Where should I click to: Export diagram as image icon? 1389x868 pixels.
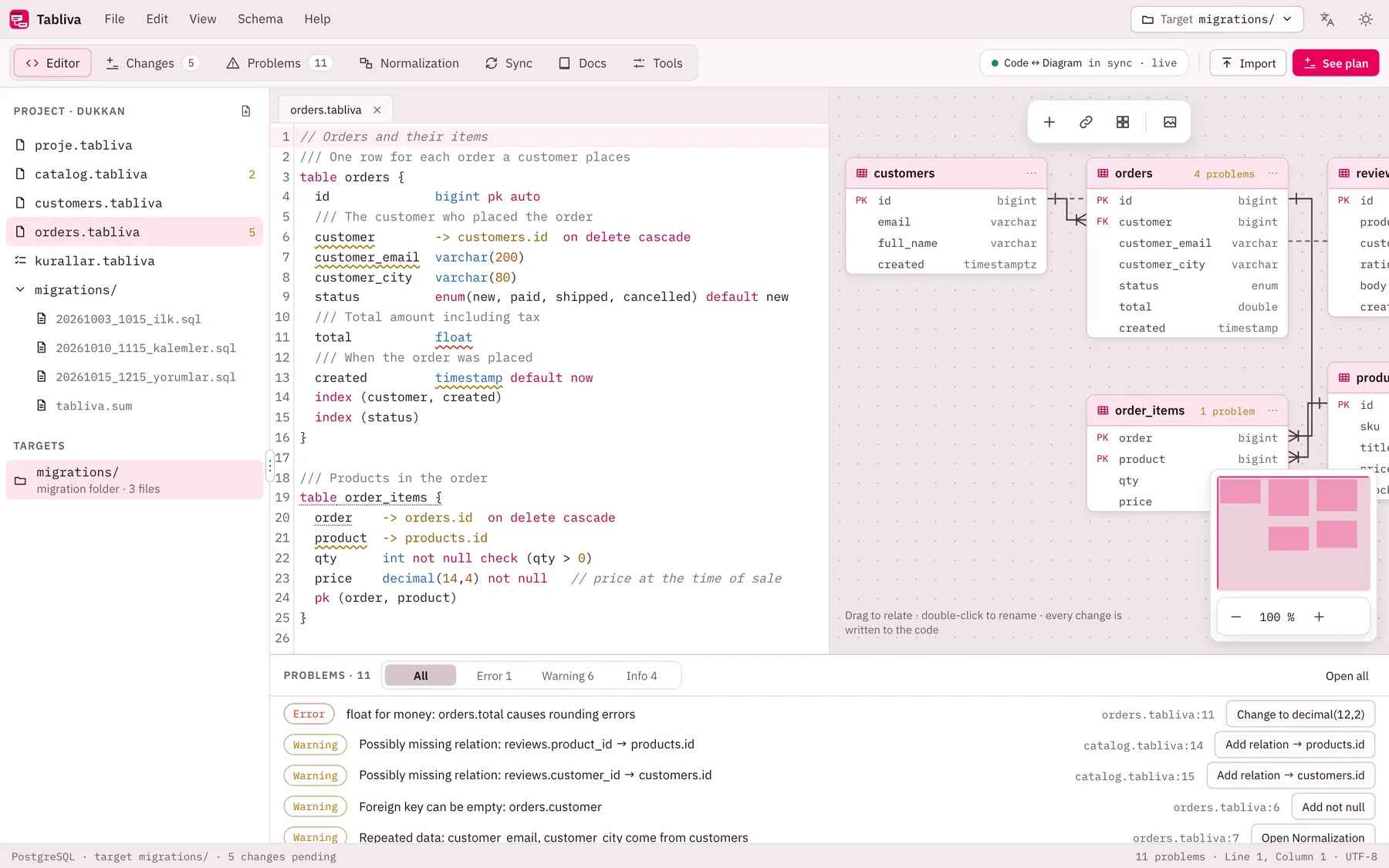[x=1170, y=122]
